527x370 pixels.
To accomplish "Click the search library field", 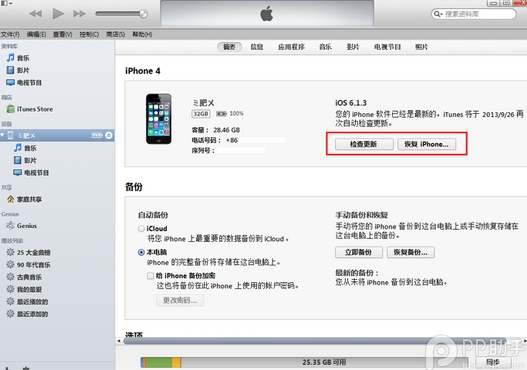I will click(474, 14).
